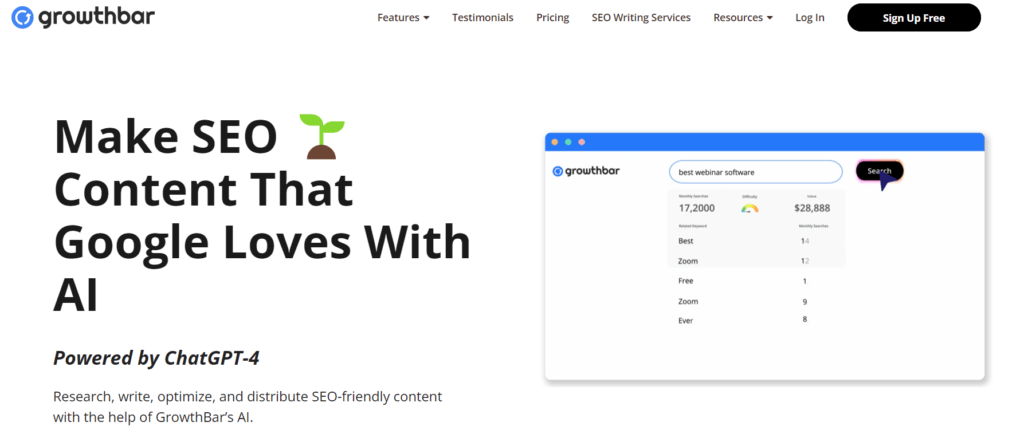Open SEO Writing Services link
The width and height of the screenshot is (1024, 438).
click(x=641, y=18)
